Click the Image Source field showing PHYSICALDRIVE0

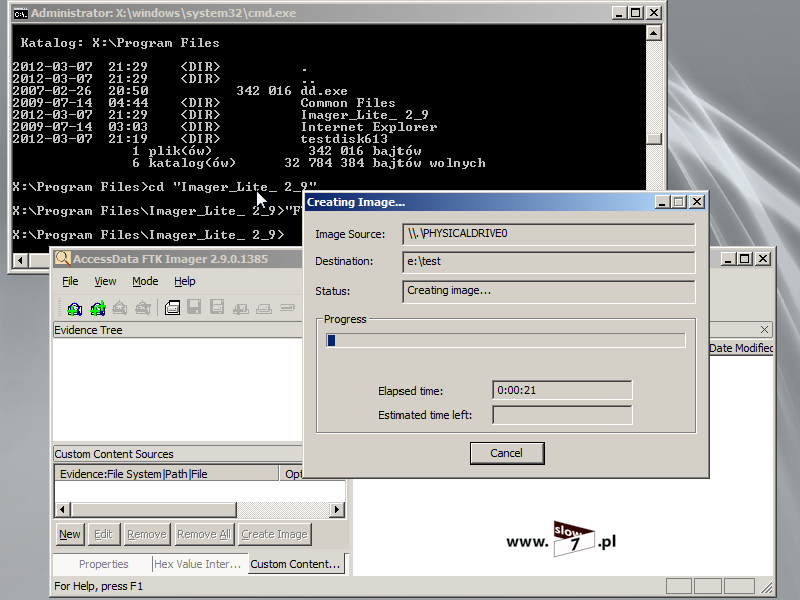pos(548,234)
